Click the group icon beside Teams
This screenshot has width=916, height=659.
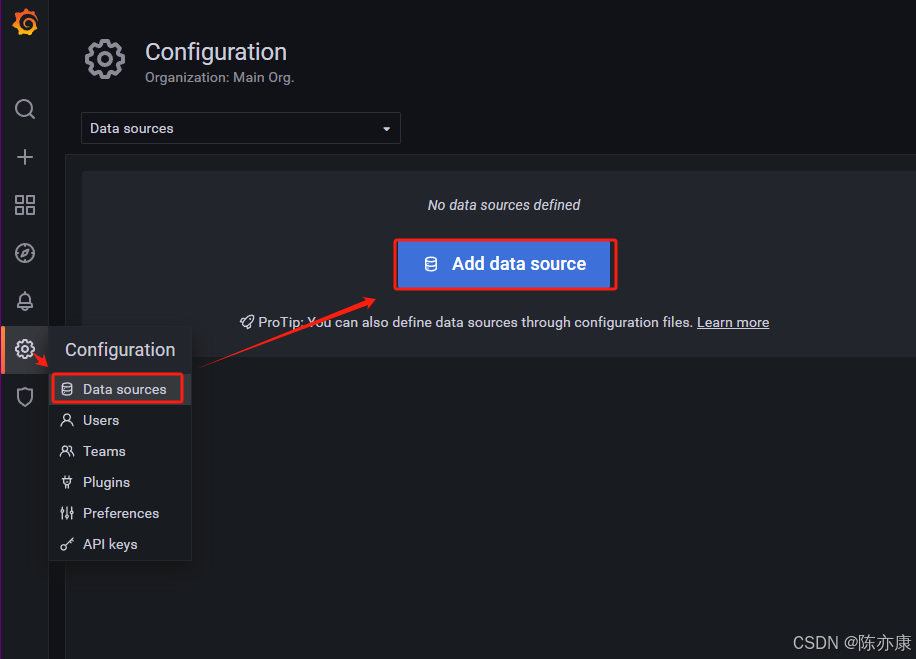click(67, 451)
